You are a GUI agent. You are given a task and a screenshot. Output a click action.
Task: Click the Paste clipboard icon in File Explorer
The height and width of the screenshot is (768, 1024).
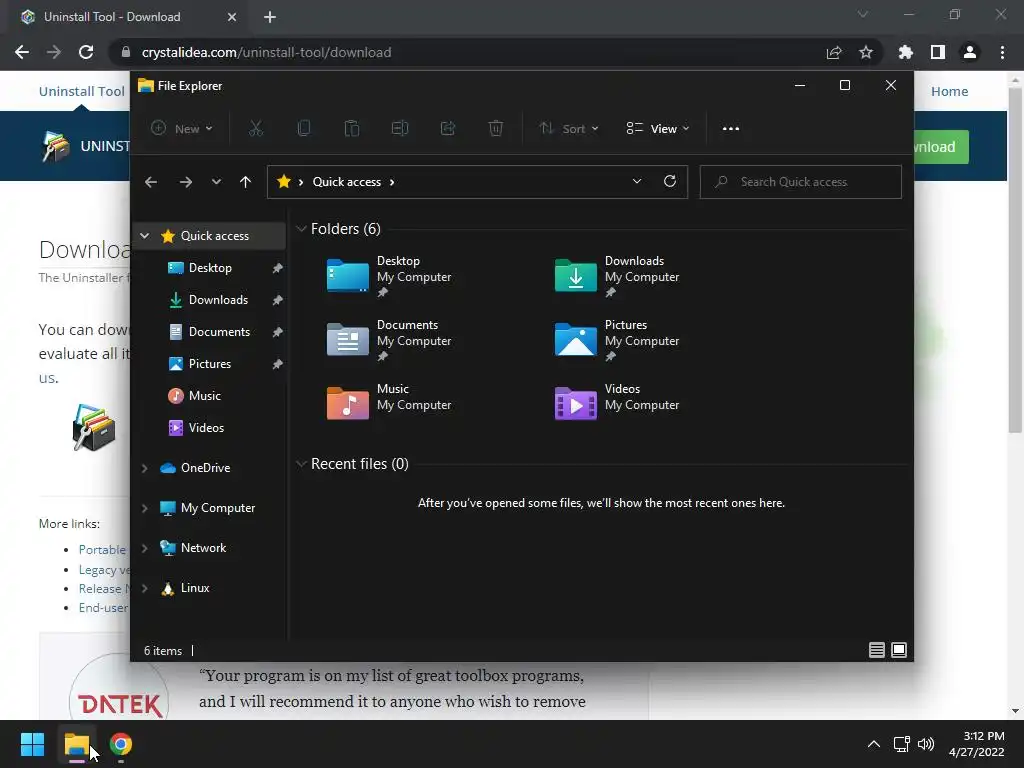[x=351, y=129]
